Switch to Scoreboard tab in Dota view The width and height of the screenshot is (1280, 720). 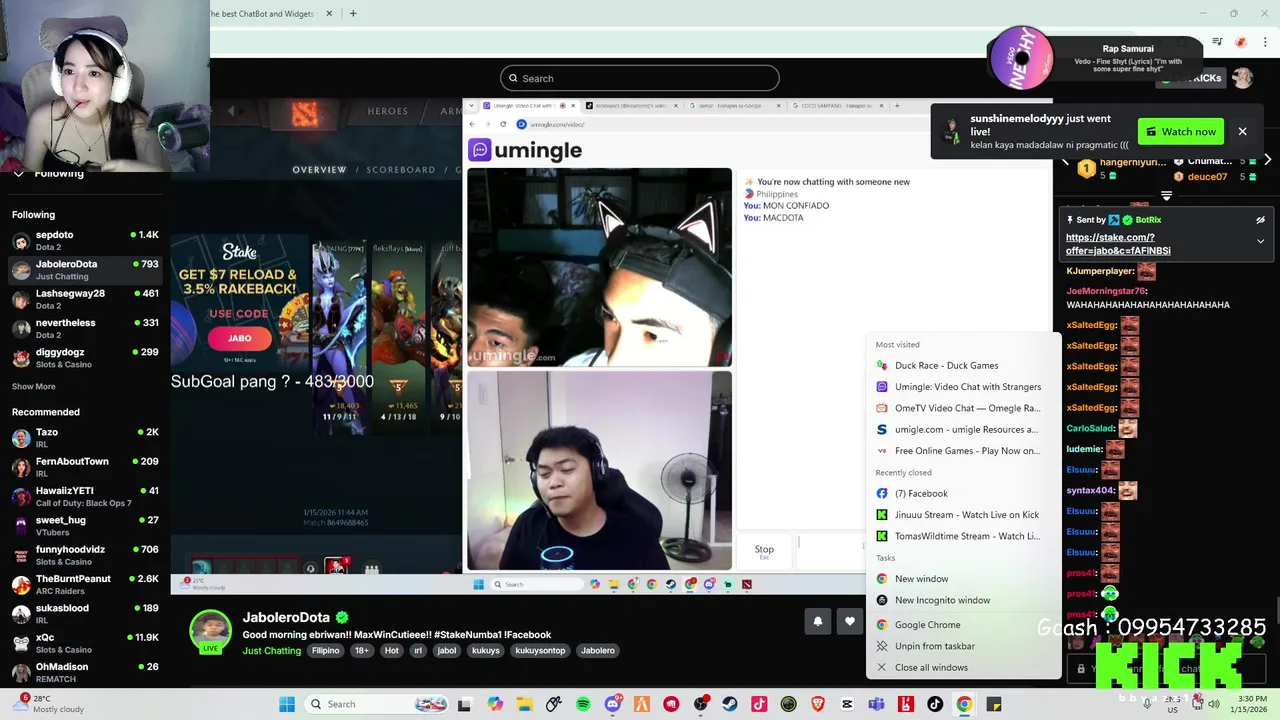point(401,170)
